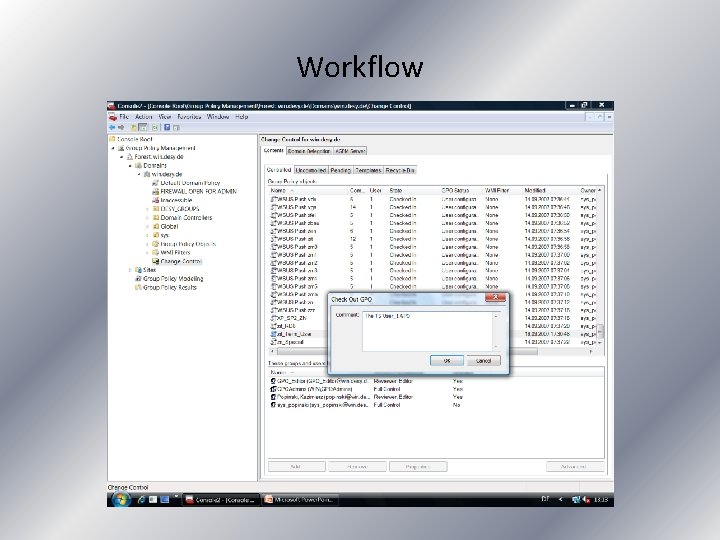Cancel the Check Out GPO dialog
Viewport: 720px width, 540px height.
[x=483, y=361]
